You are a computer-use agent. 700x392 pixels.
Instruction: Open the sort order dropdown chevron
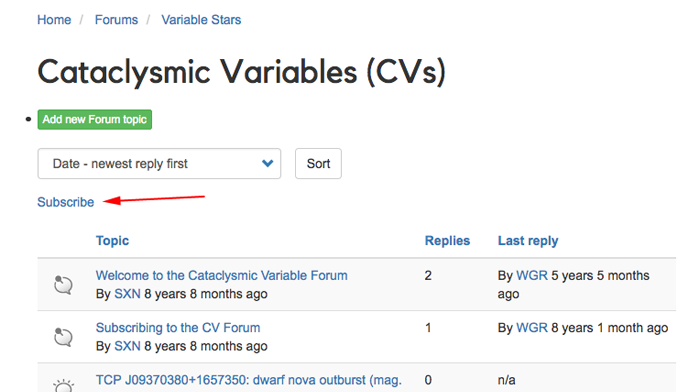pyautogui.click(x=267, y=163)
